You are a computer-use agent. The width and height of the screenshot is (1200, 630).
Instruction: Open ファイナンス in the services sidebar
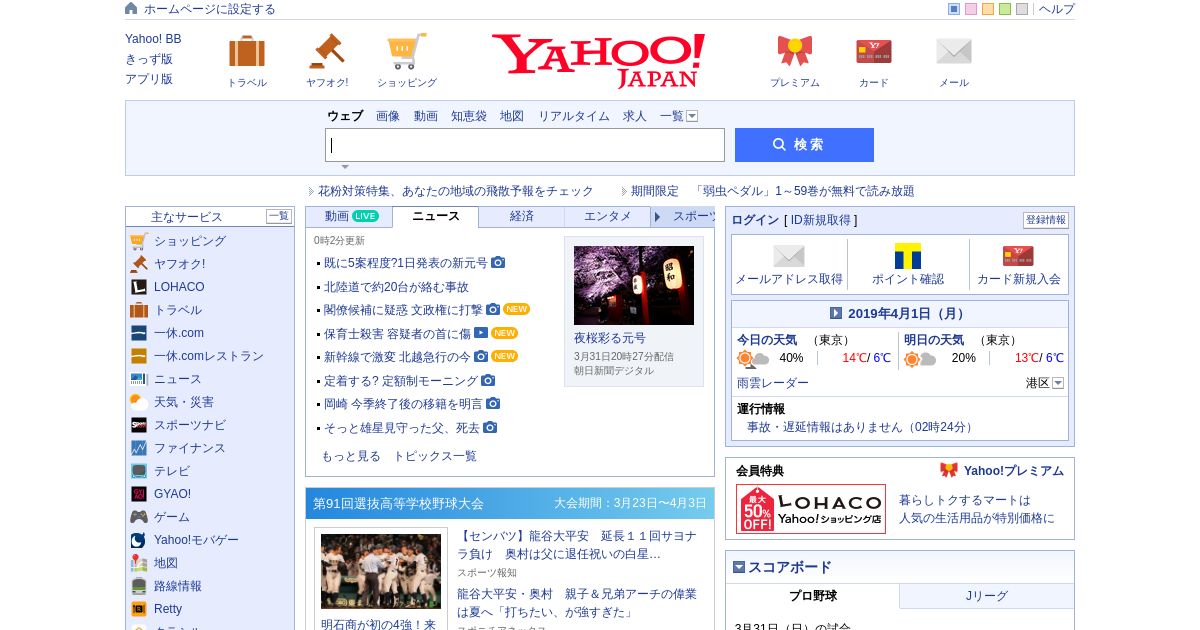pyautogui.click(x=190, y=448)
